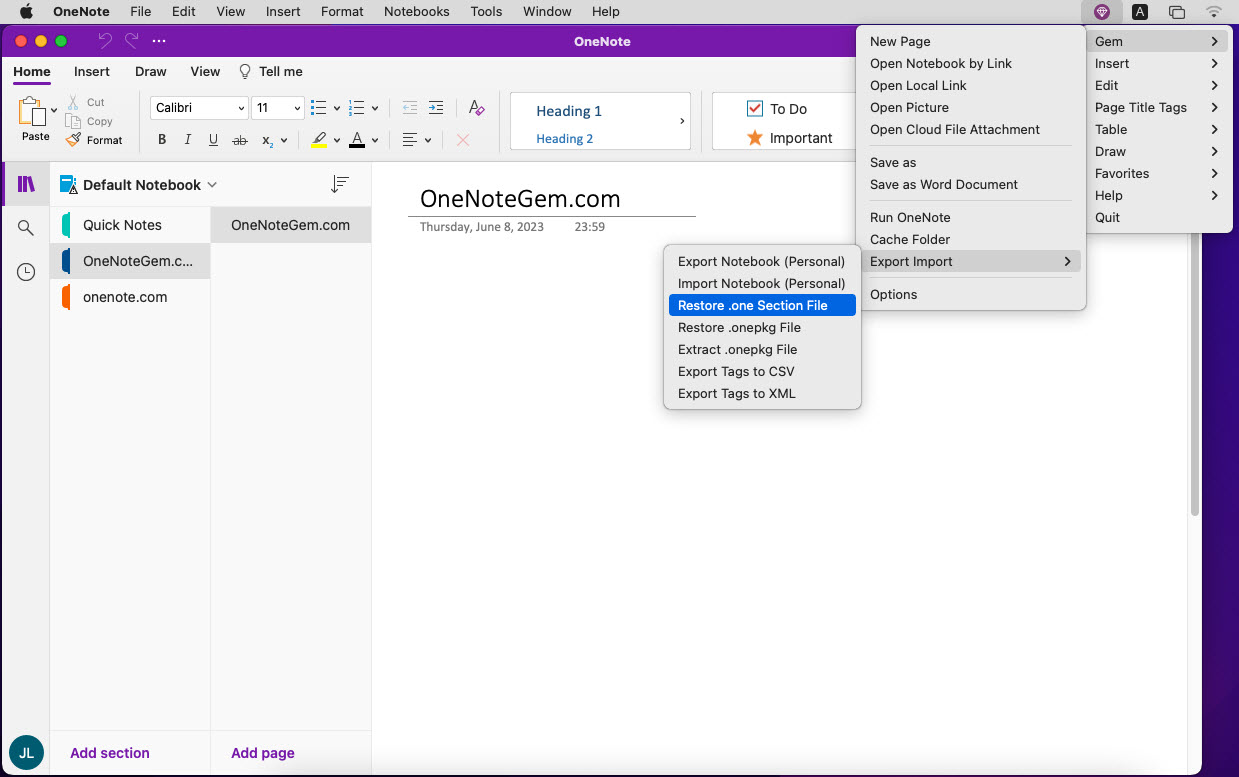
Task: Undo the last action
Action: click(x=105, y=41)
